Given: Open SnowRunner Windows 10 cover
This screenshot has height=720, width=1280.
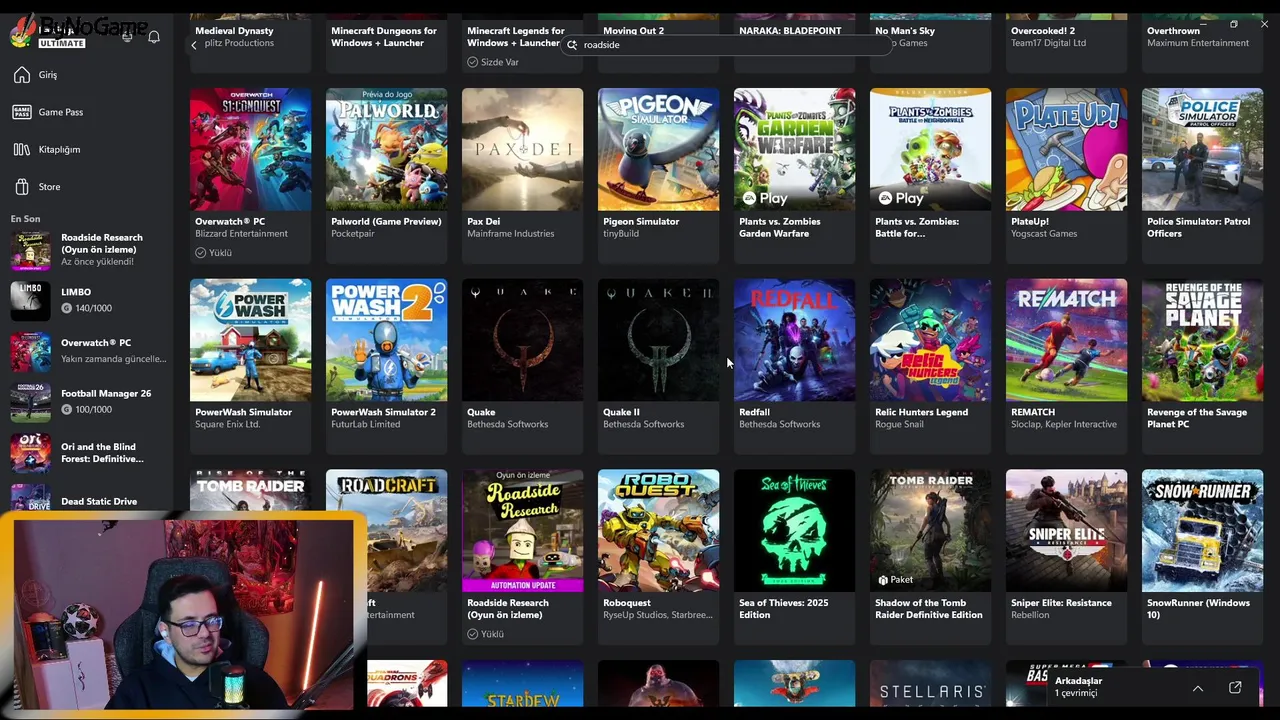Looking at the screenshot, I should [1202, 531].
